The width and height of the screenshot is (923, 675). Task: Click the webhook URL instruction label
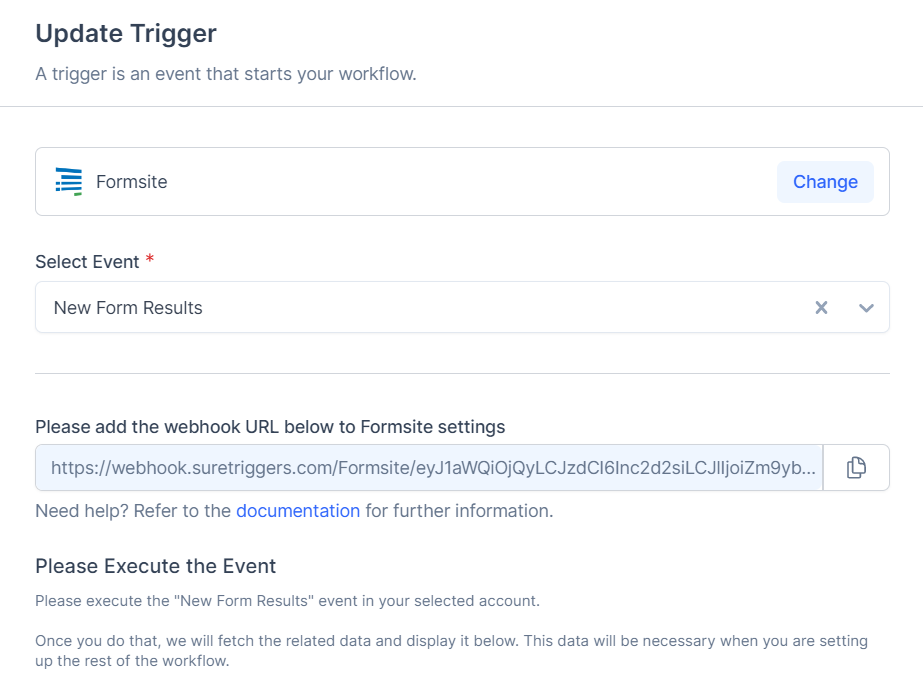click(270, 427)
